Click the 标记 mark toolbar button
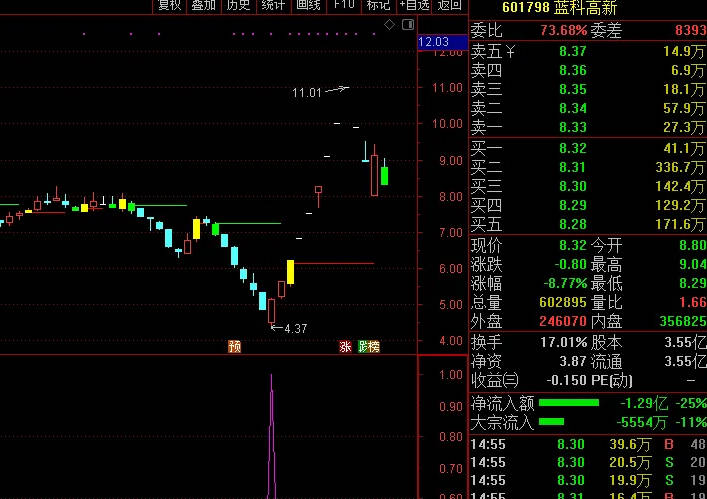 378,5
